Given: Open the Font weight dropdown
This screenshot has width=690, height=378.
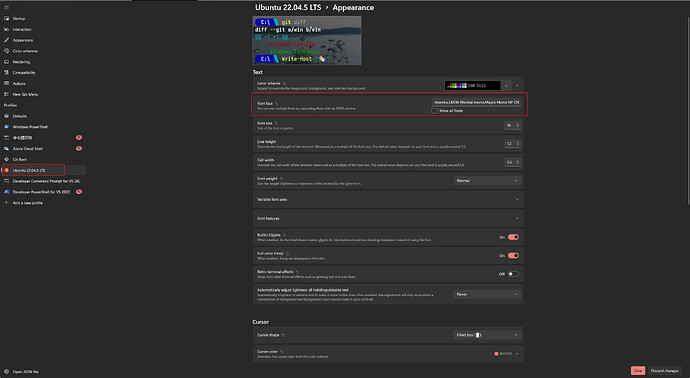Looking at the screenshot, I should (x=487, y=181).
